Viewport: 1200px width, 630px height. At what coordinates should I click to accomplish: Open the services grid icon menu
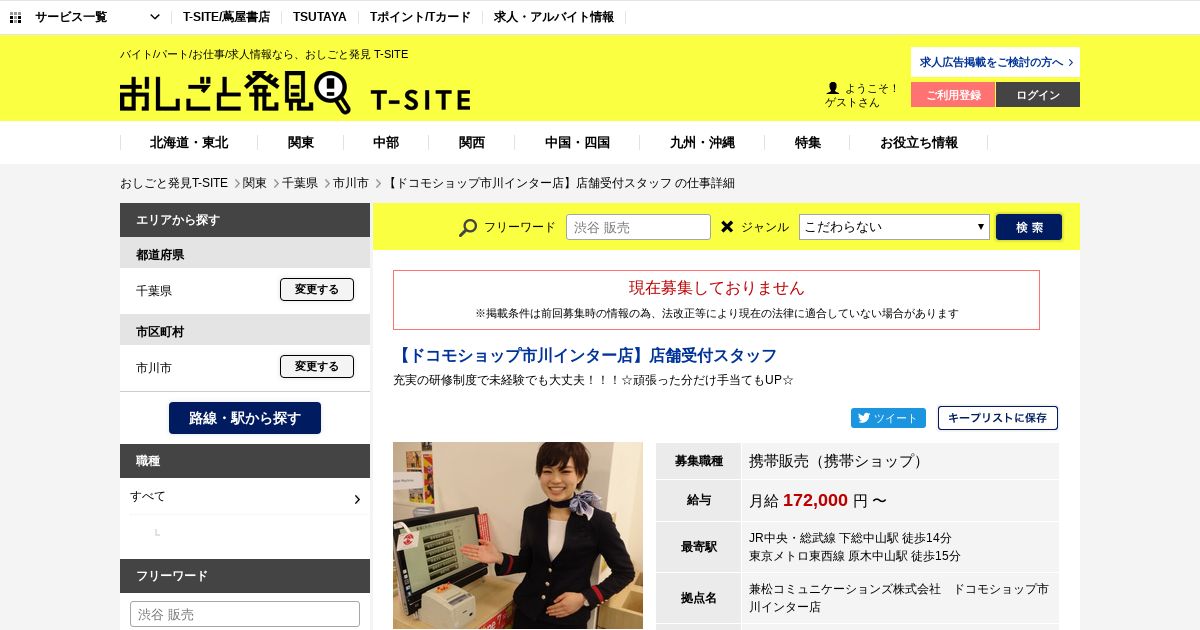click(15, 17)
